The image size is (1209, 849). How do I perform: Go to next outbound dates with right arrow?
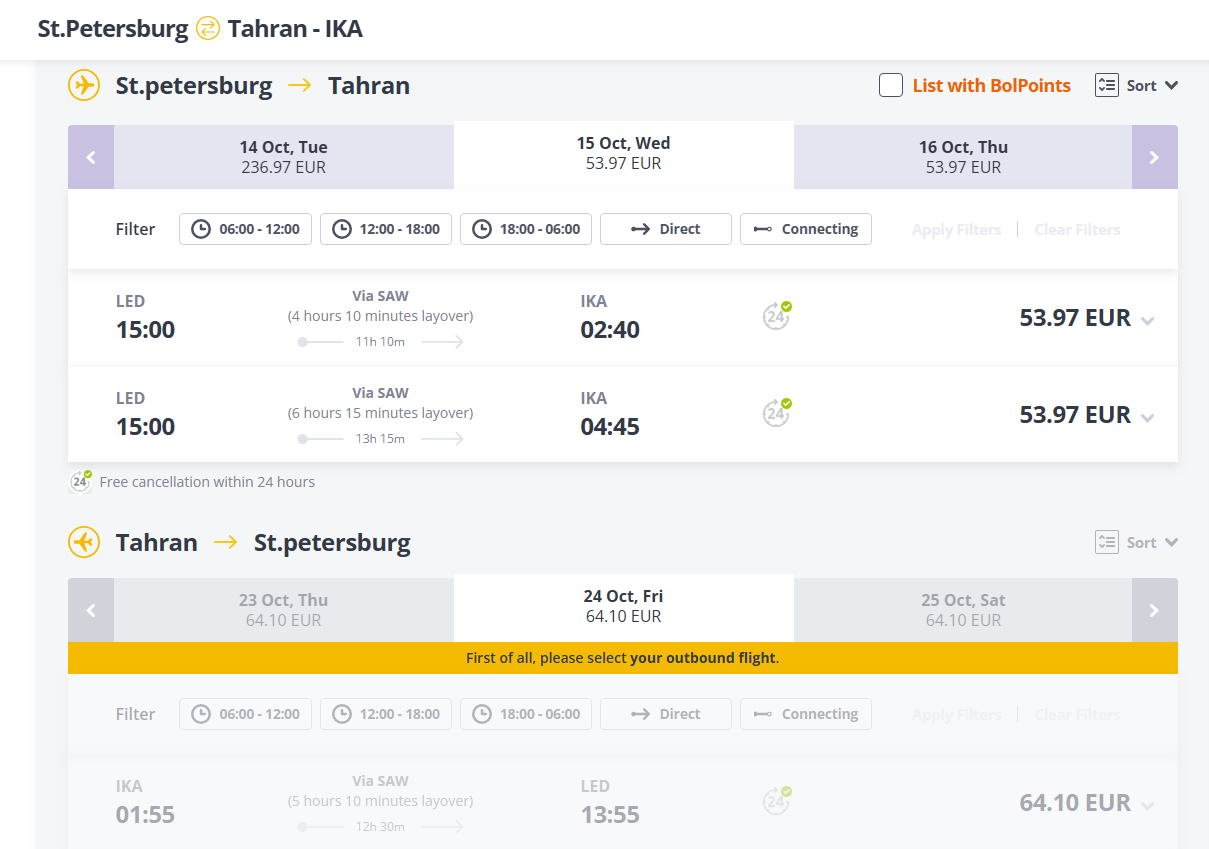click(1155, 157)
